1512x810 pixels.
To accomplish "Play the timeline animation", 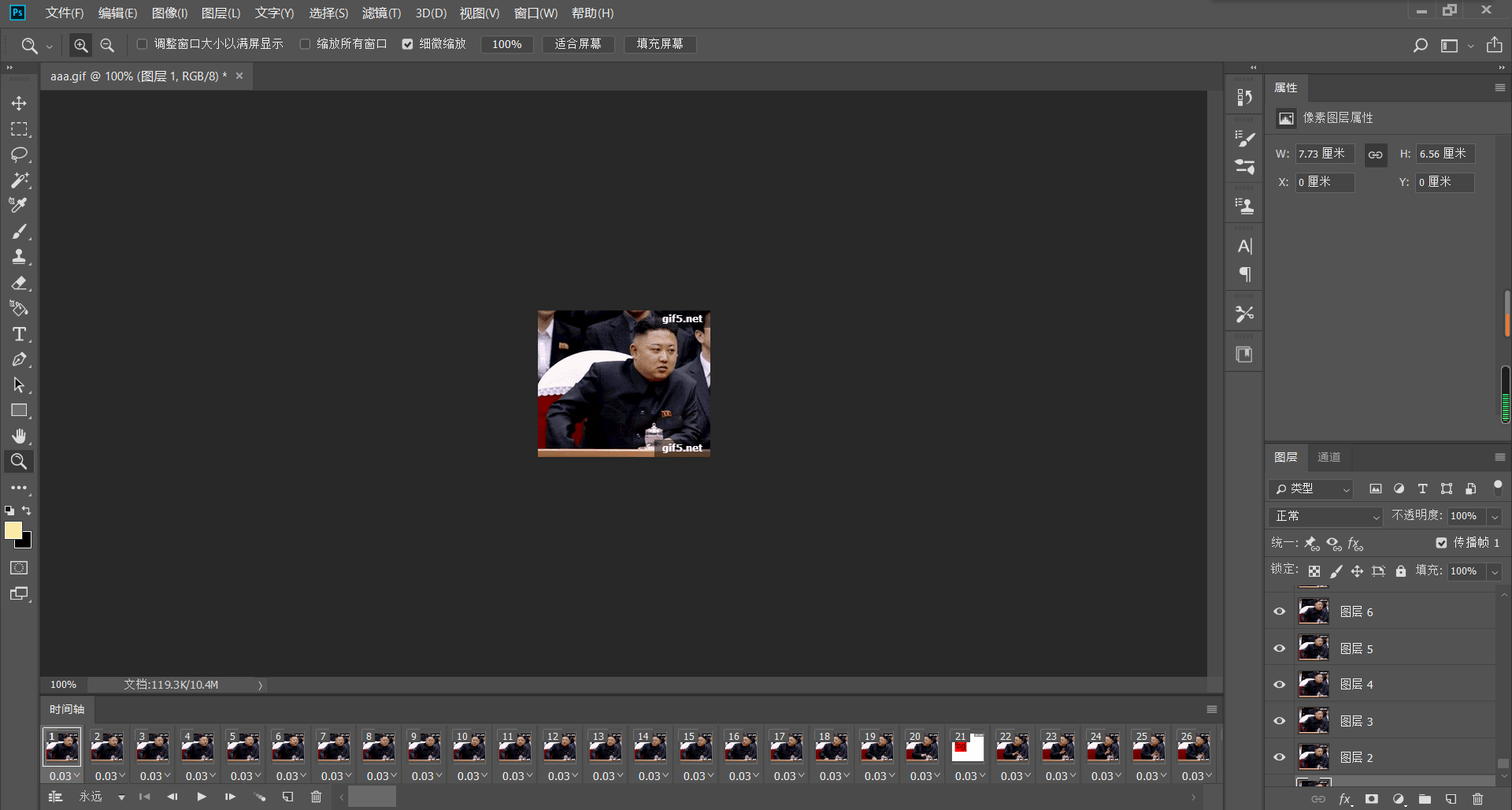I will (202, 797).
